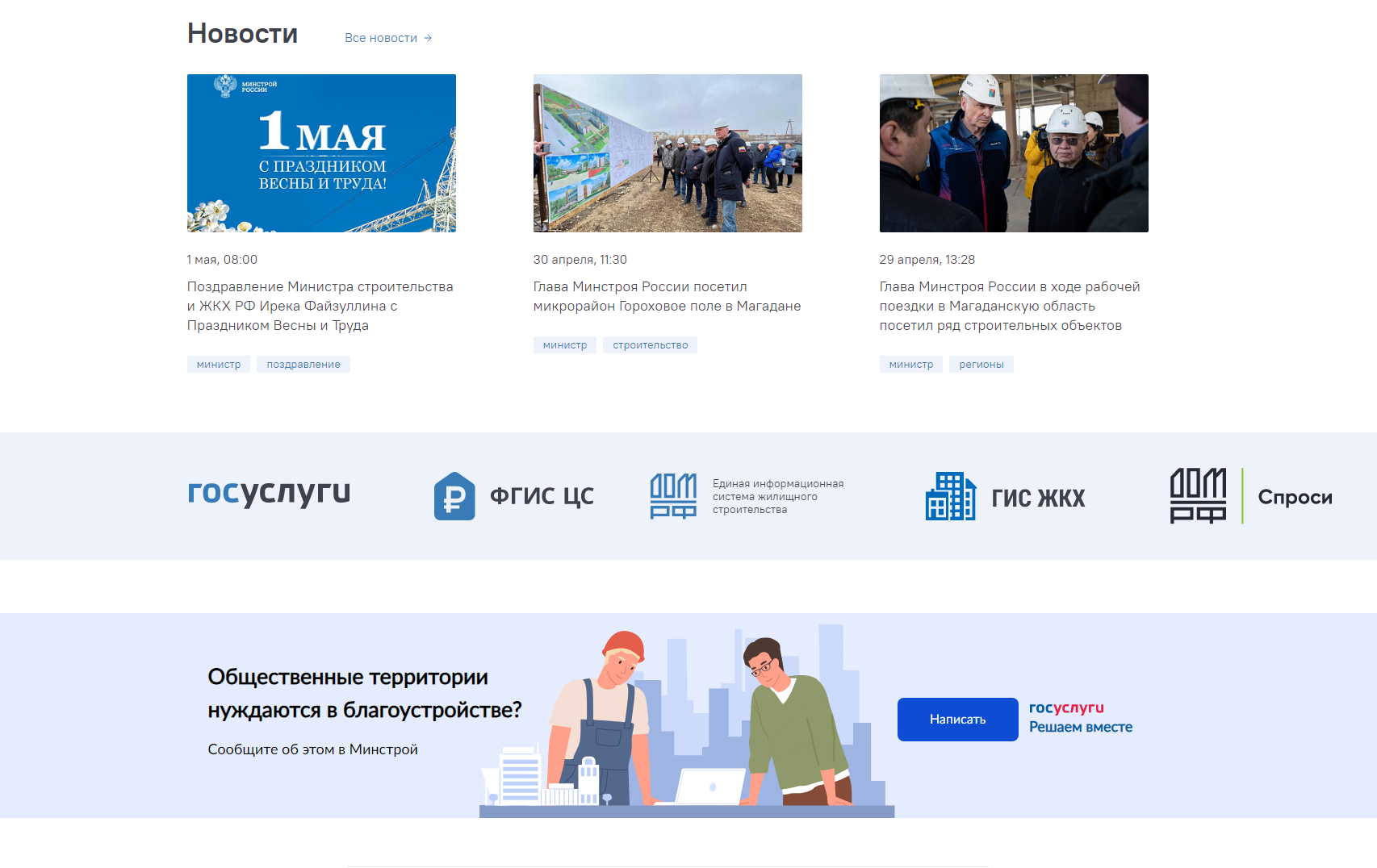1377x868 pixels.
Task: Select 'министр' tag under 29 апреля news
Action: point(911,365)
